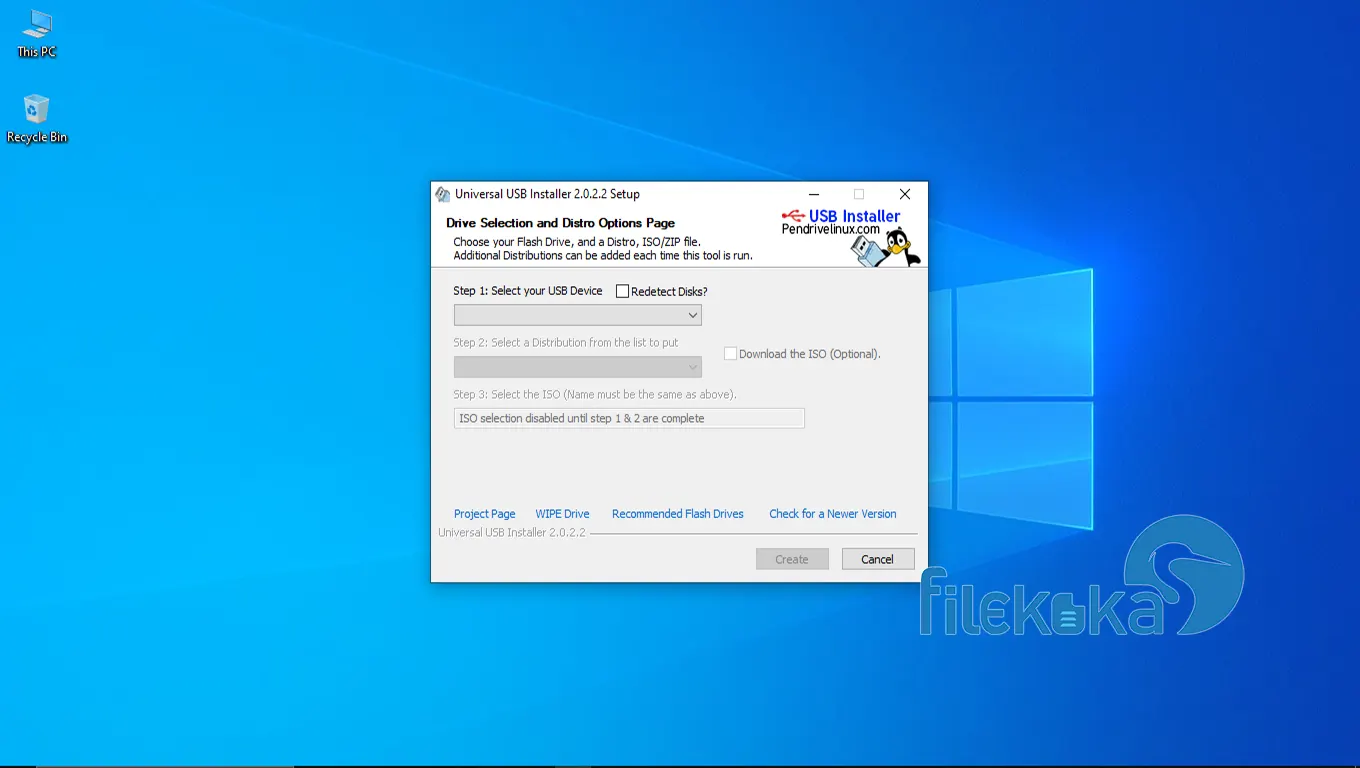The height and width of the screenshot is (768, 1360).
Task: Enable the Redetect Disks checkbox
Action: pyautogui.click(x=623, y=291)
